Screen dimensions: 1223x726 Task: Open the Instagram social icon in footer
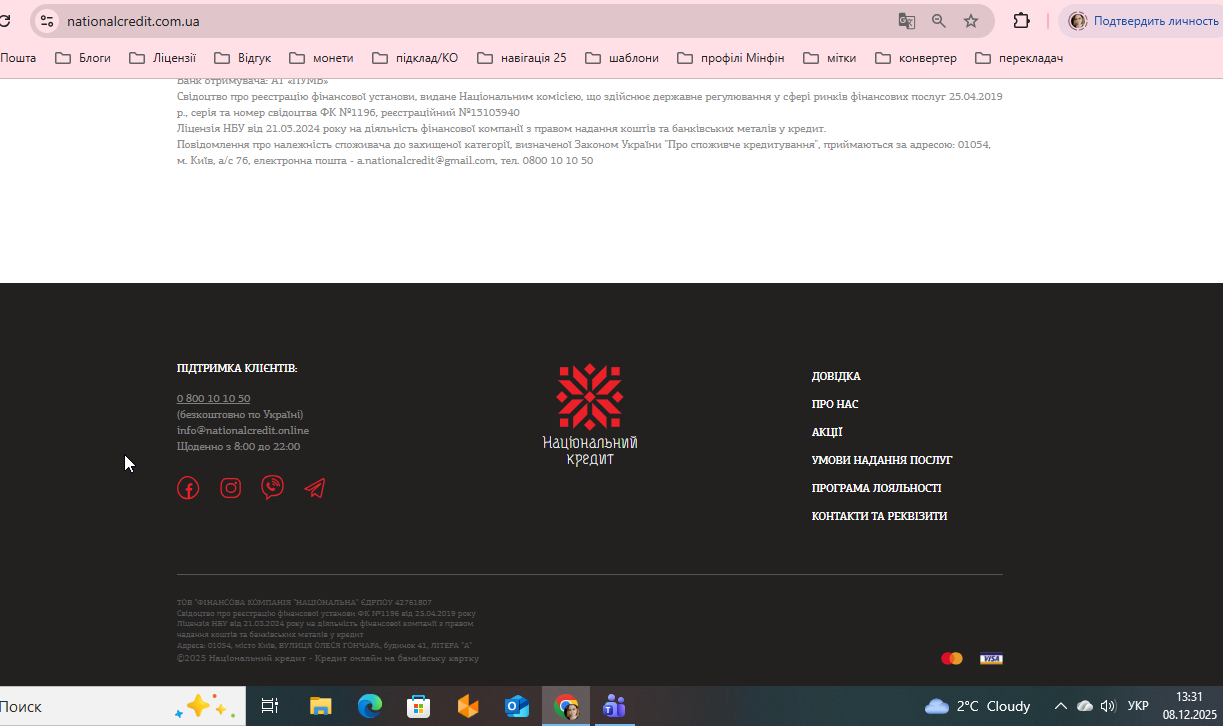coord(231,488)
